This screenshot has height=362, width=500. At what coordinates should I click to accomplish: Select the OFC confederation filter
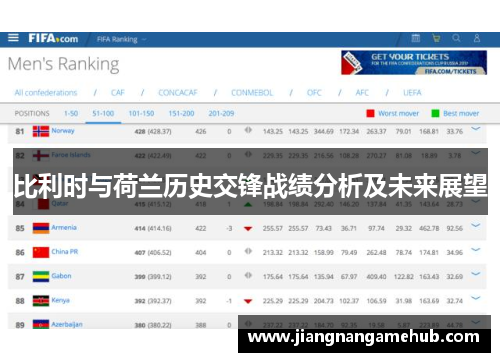314,93
